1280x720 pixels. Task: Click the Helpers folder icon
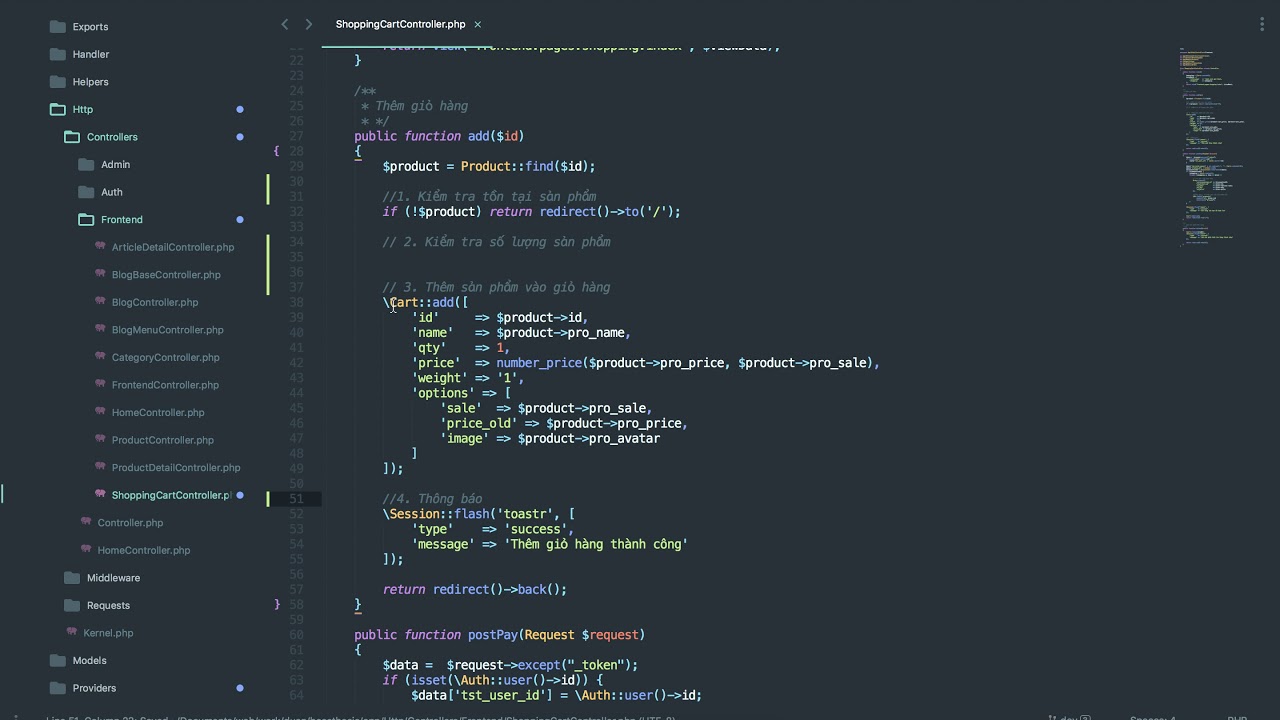(x=57, y=82)
